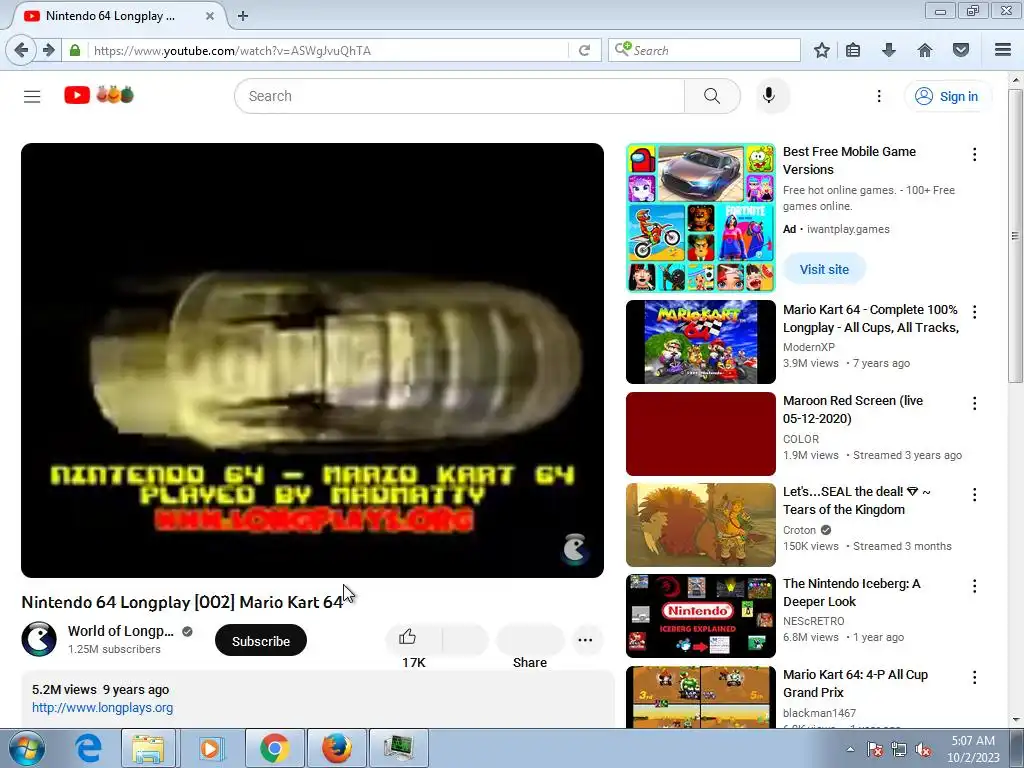
Task: Bookmark this page with the star icon
Action: tap(822, 50)
